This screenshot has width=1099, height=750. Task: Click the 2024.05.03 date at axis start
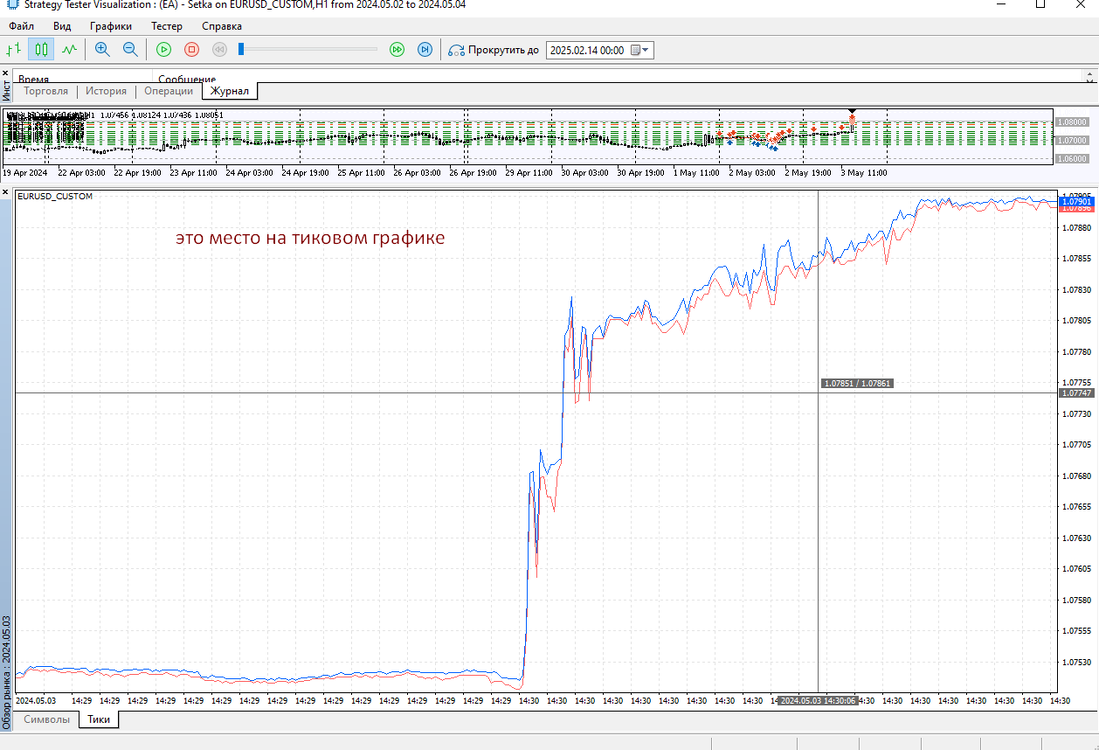coord(36,700)
